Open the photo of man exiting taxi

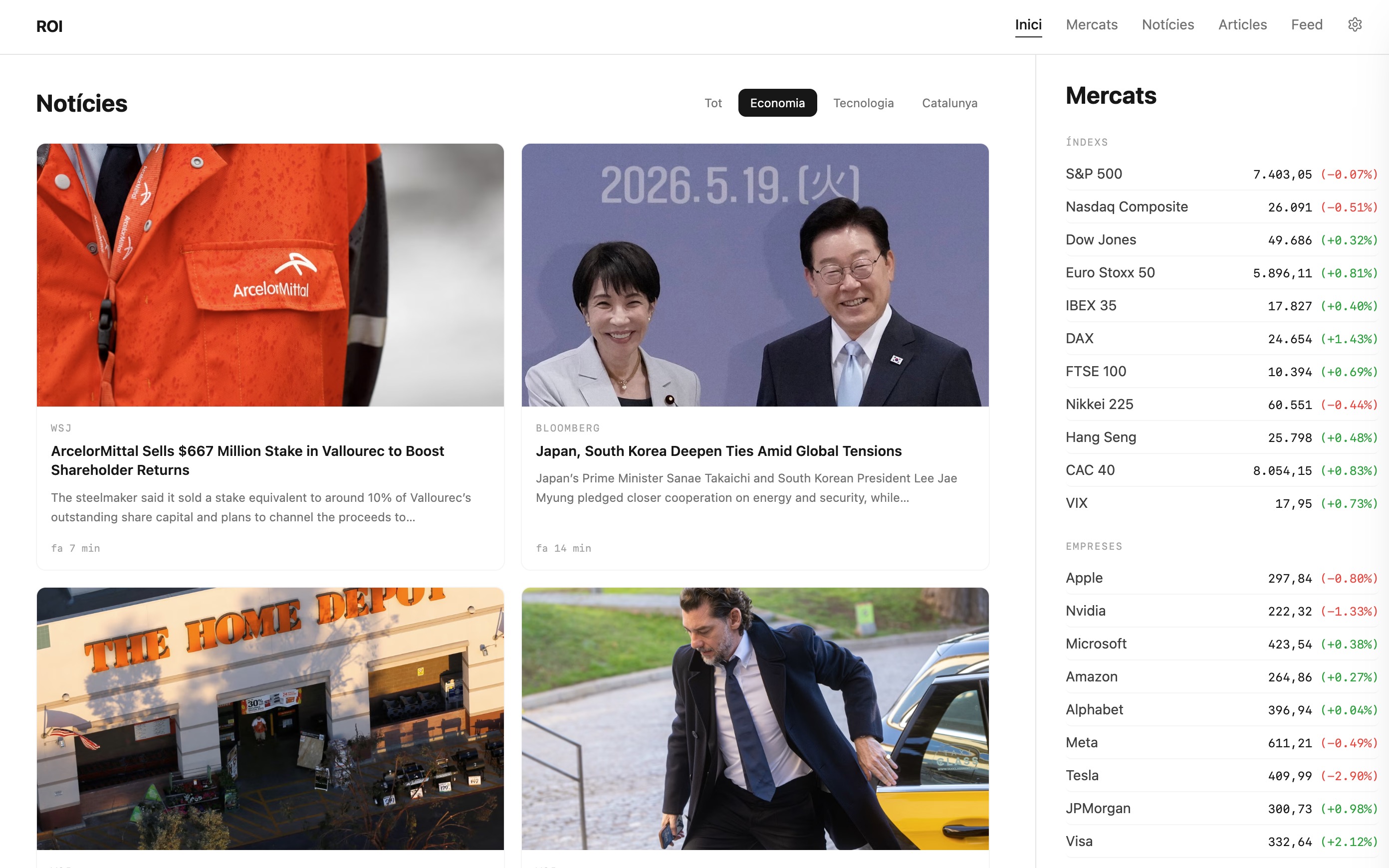coord(755,718)
